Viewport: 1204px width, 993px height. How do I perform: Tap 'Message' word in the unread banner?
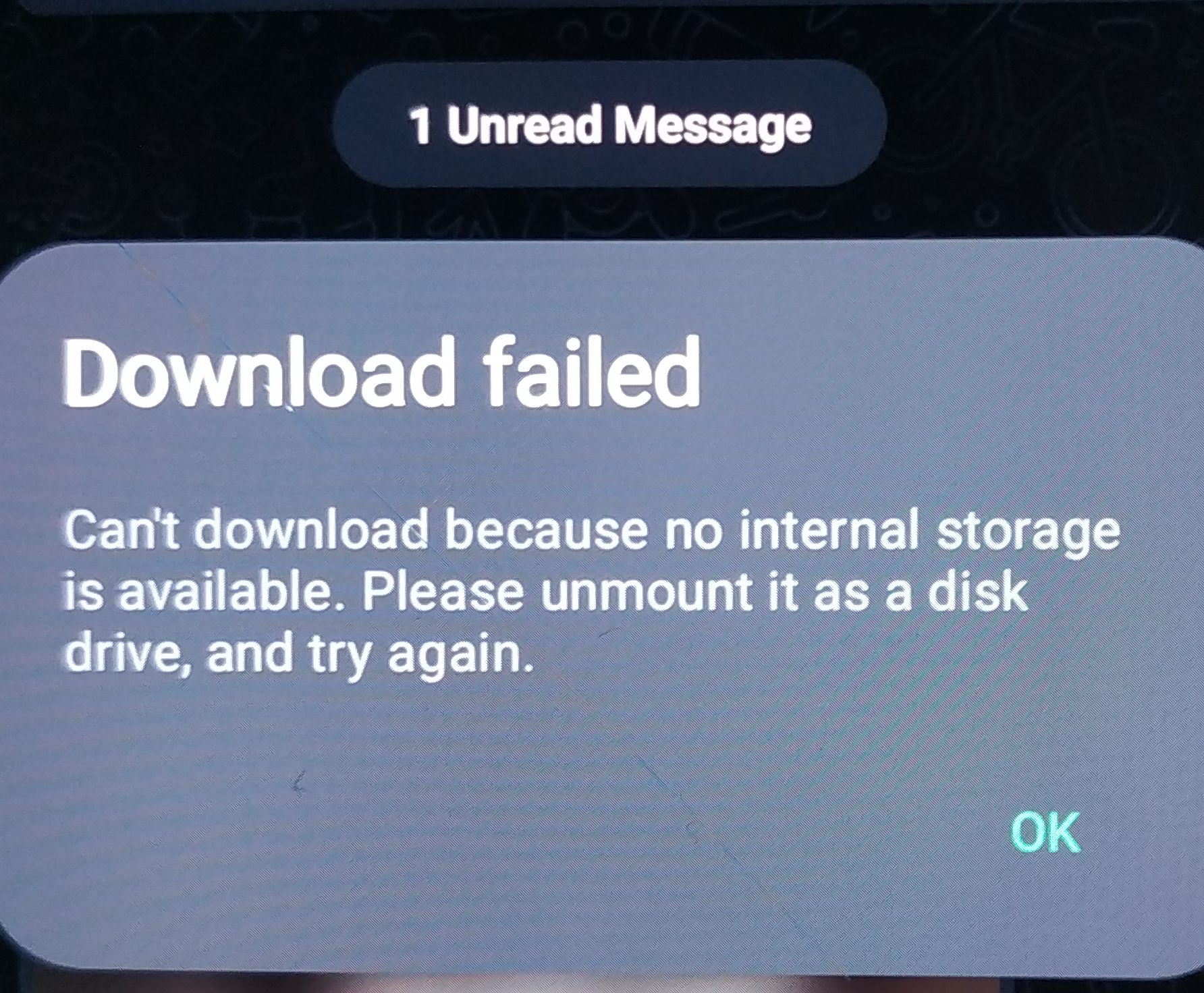pos(713,126)
